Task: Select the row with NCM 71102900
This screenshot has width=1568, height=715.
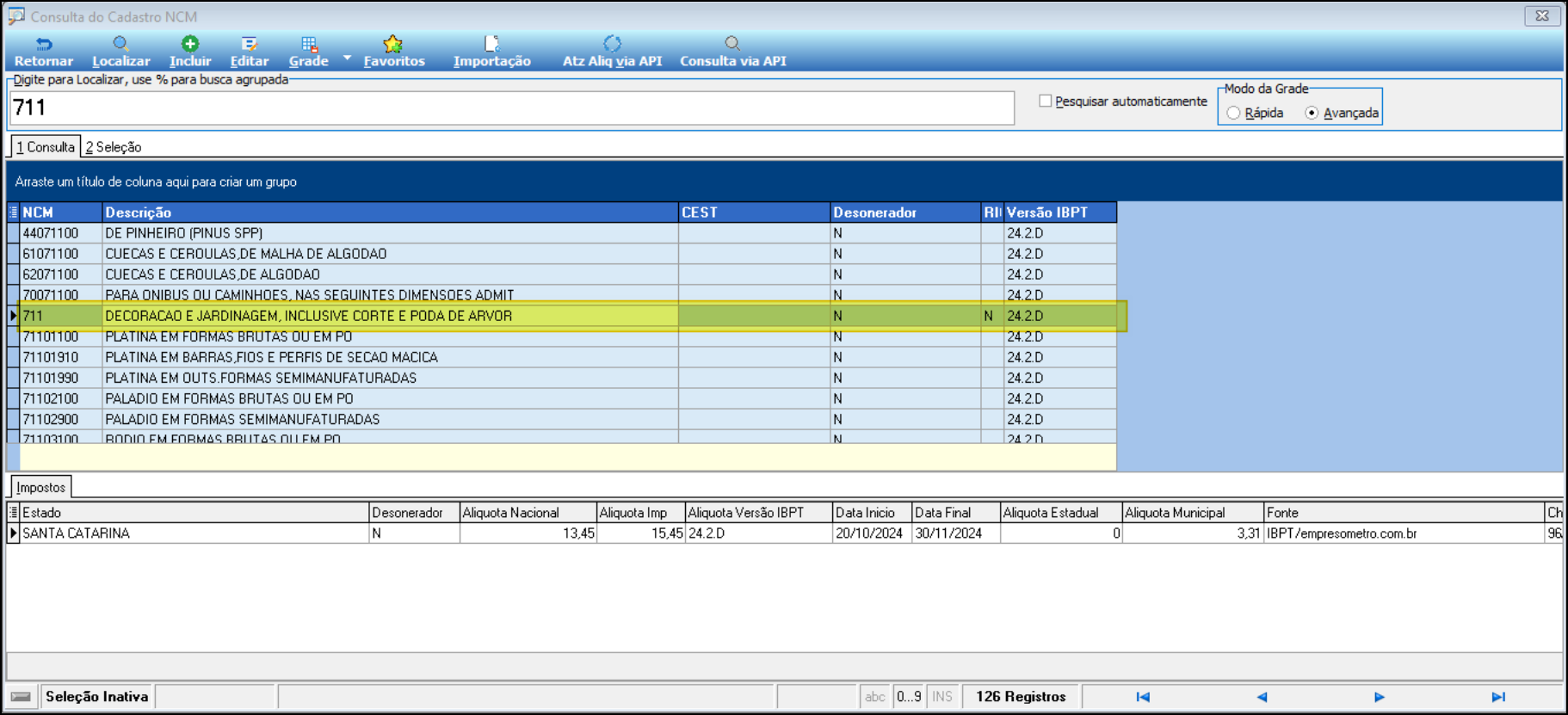Action: (562, 419)
